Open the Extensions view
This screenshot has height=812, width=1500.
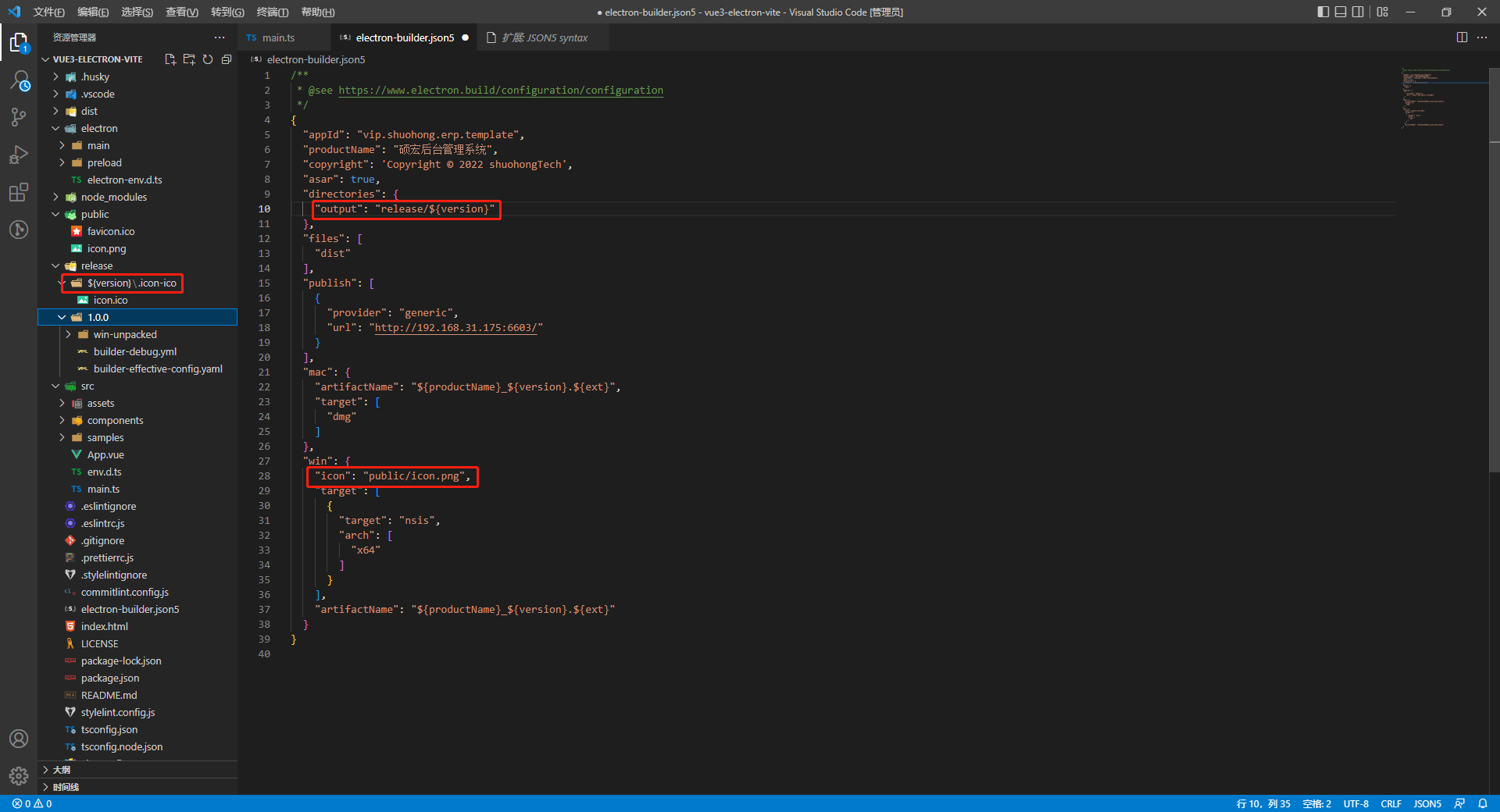(x=20, y=192)
